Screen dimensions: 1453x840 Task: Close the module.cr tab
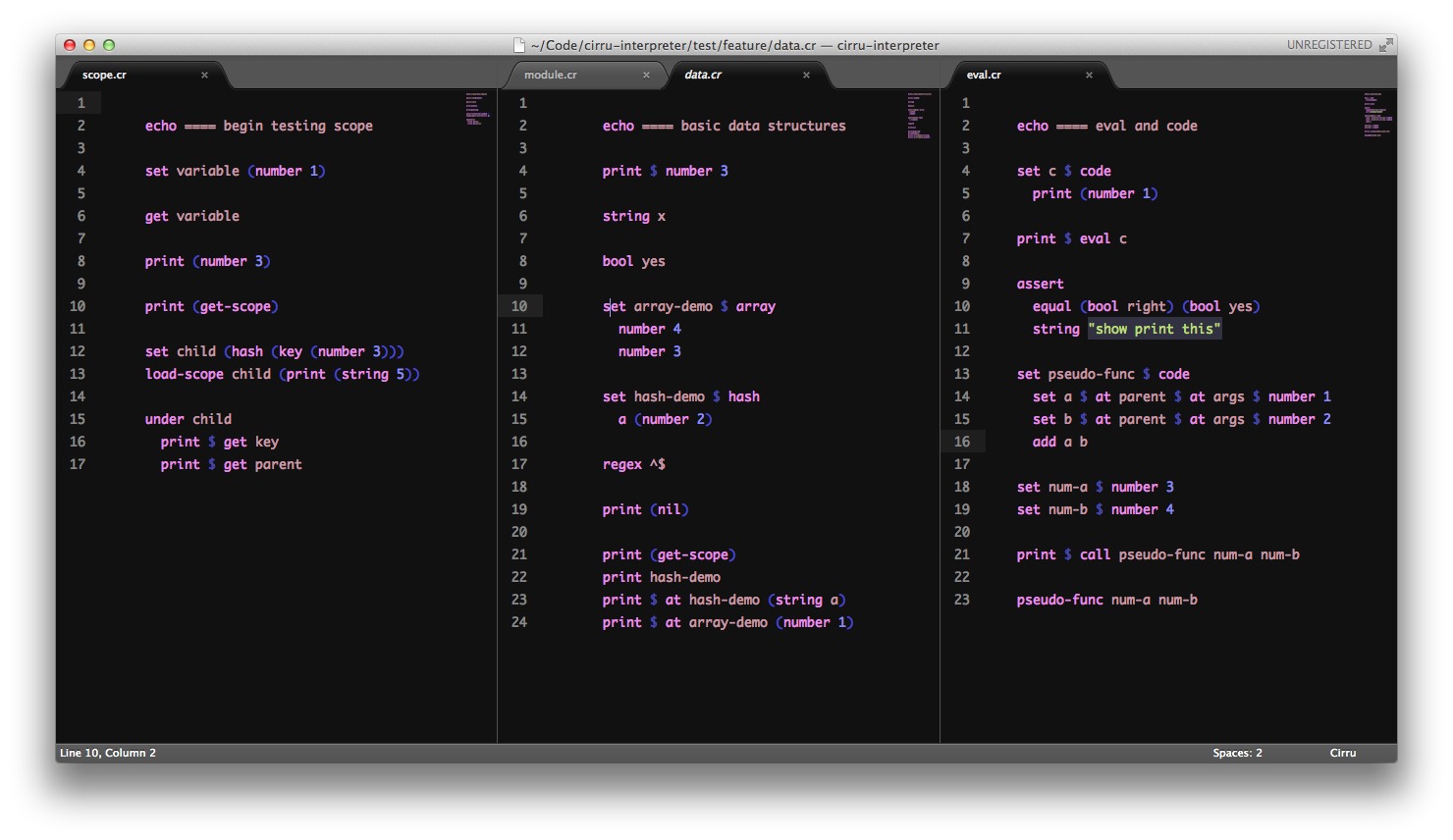click(x=646, y=75)
